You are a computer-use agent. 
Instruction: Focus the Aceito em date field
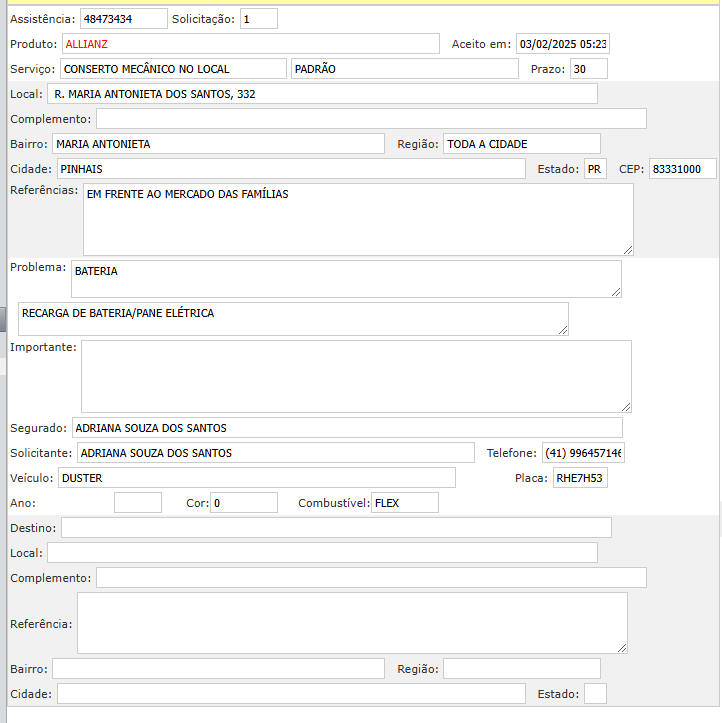(x=562, y=44)
